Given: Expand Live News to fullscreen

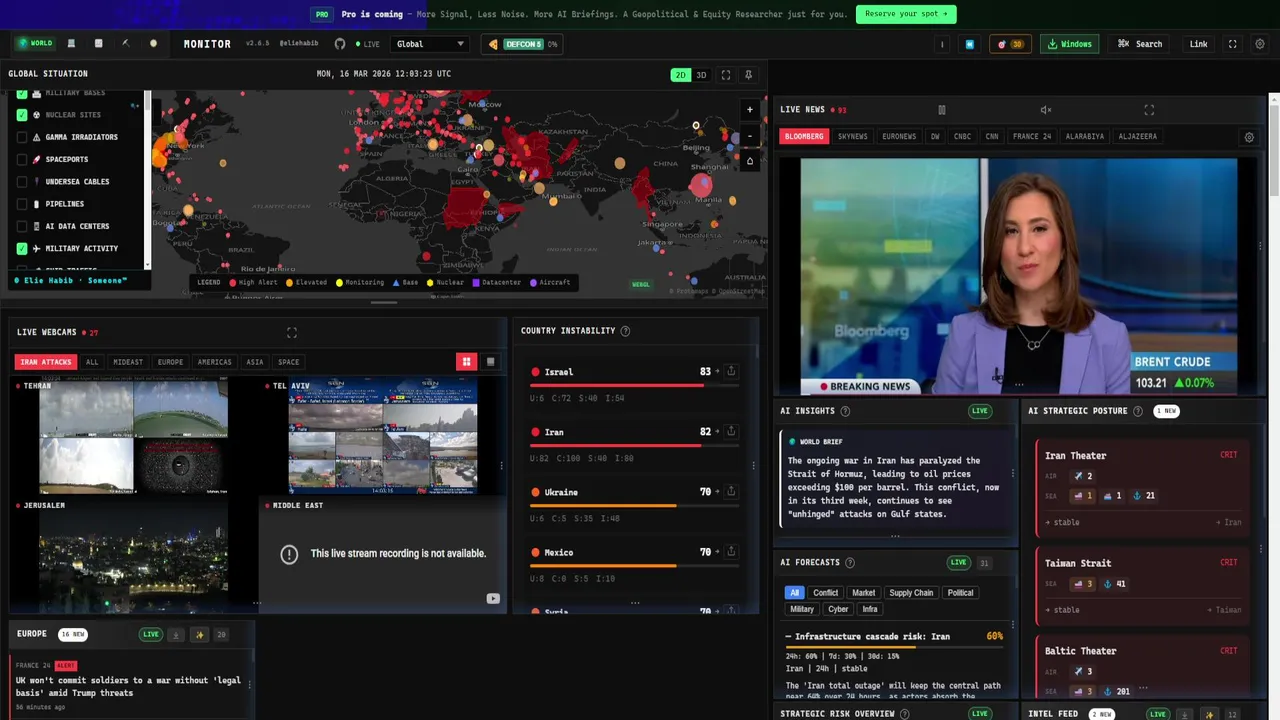Looking at the screenshot, I should click(1149, 110).
